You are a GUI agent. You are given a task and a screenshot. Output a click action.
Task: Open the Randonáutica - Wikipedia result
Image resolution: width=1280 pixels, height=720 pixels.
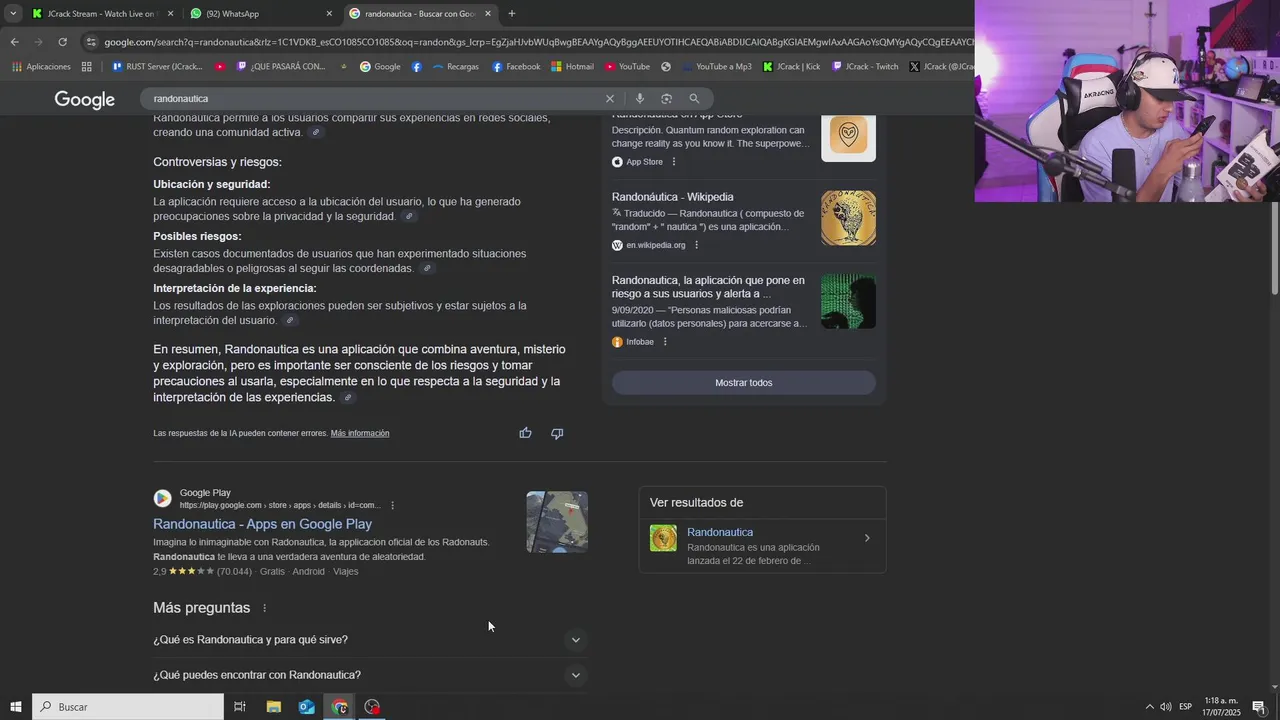click(672, 197)
